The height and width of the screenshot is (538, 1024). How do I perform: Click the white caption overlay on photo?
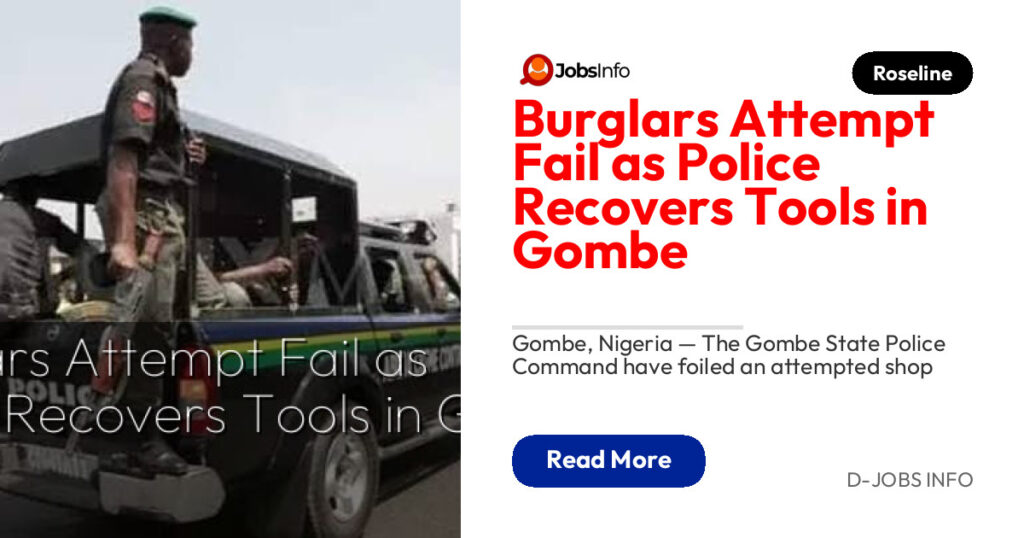(x=230, y=387)
